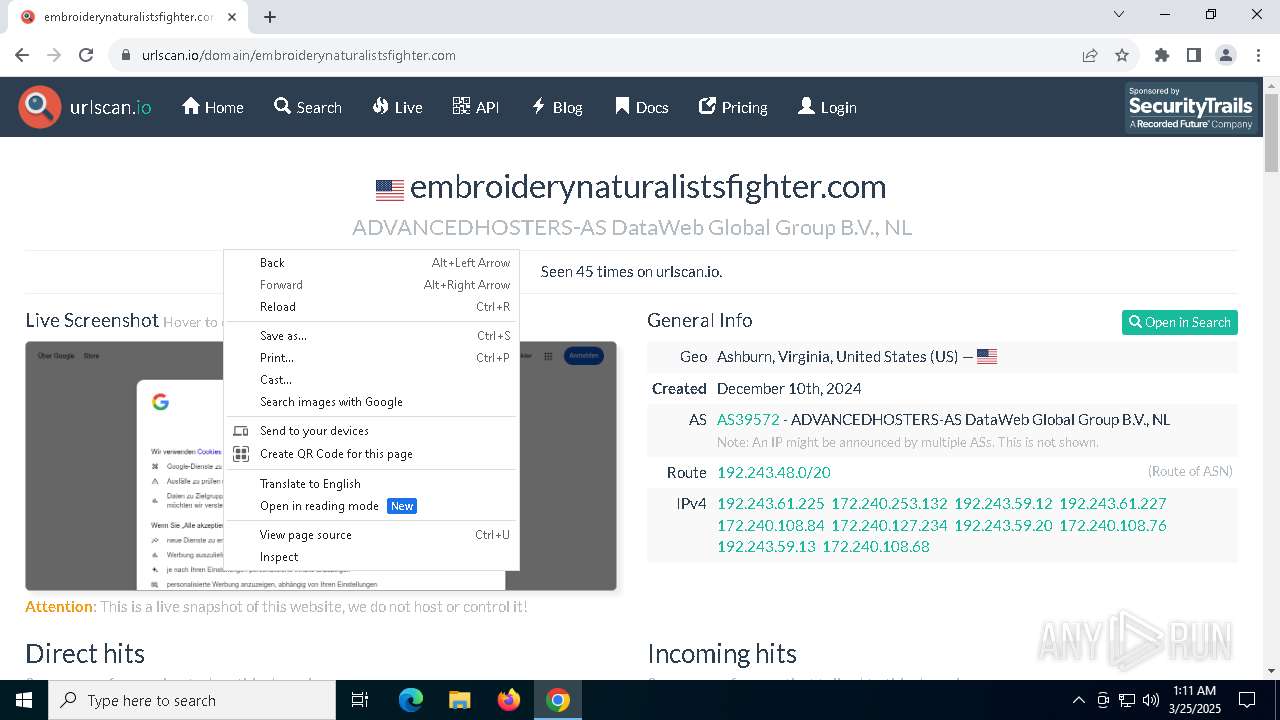Open Chrome three-dot menu
This screenshot has width=1280, height=720.
(x=1257, y=55)
